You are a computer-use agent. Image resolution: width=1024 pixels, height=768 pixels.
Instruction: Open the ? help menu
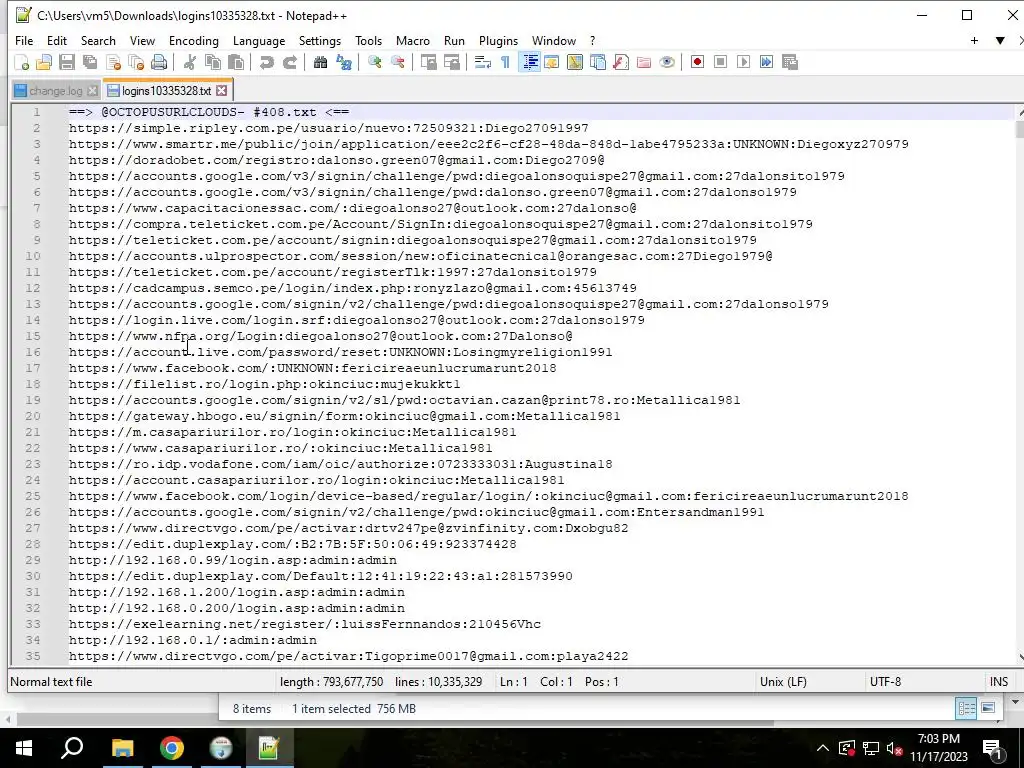592,40
